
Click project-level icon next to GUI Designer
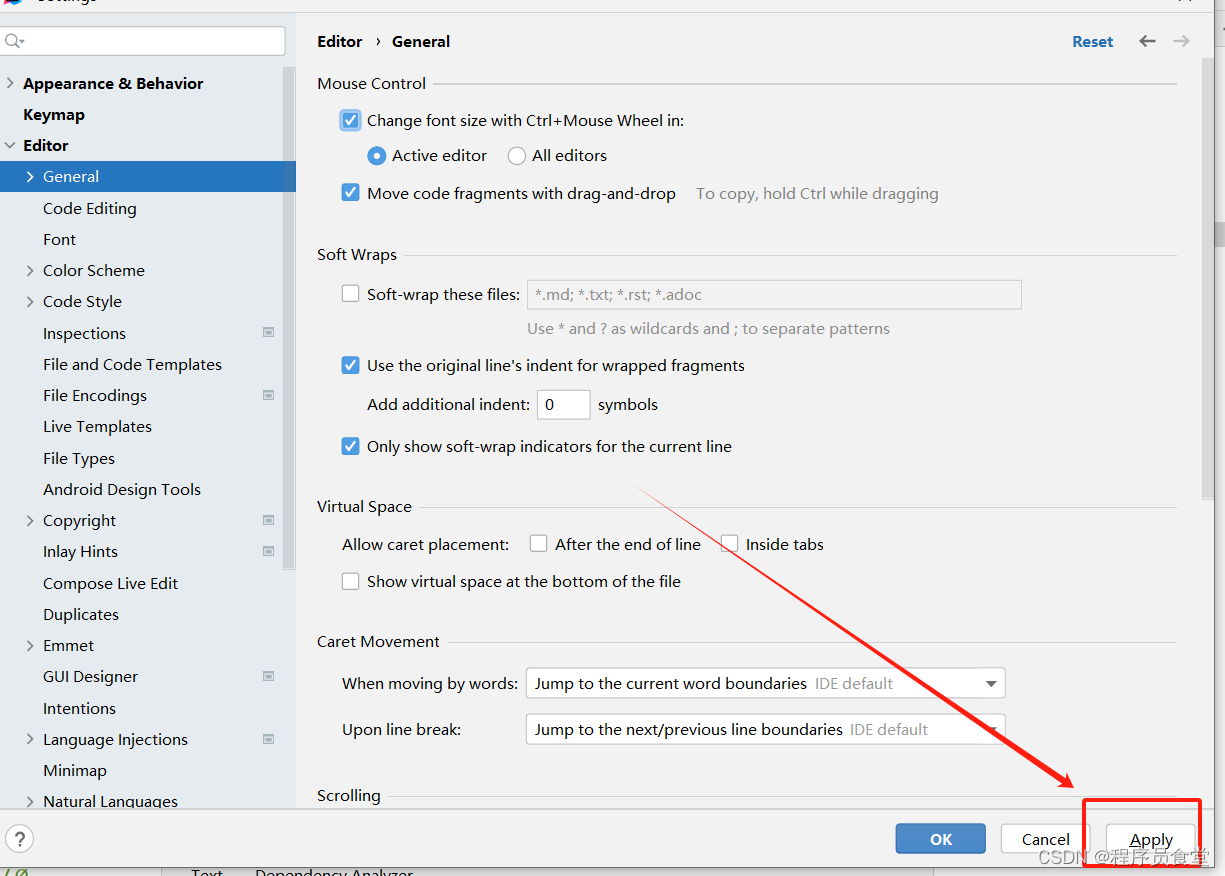click(268, 676)
